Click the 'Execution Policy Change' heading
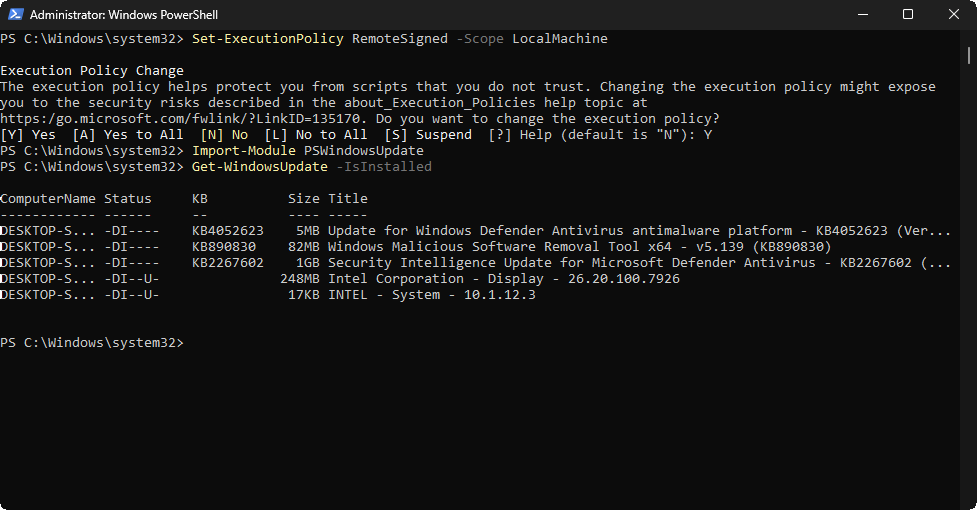The image size is (977, 510). [x=92, y=71]
